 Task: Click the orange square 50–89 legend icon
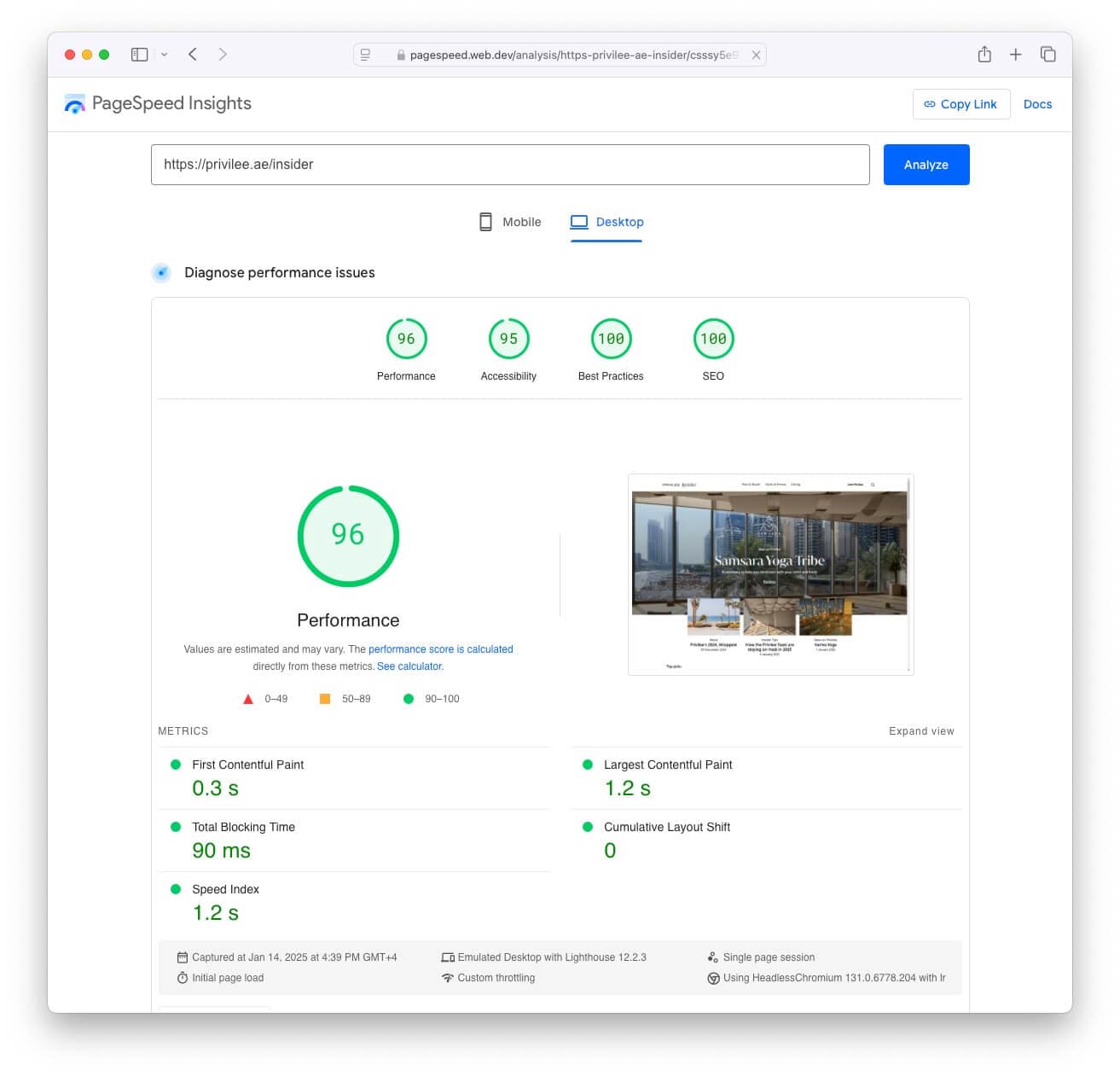click(325, 699)
